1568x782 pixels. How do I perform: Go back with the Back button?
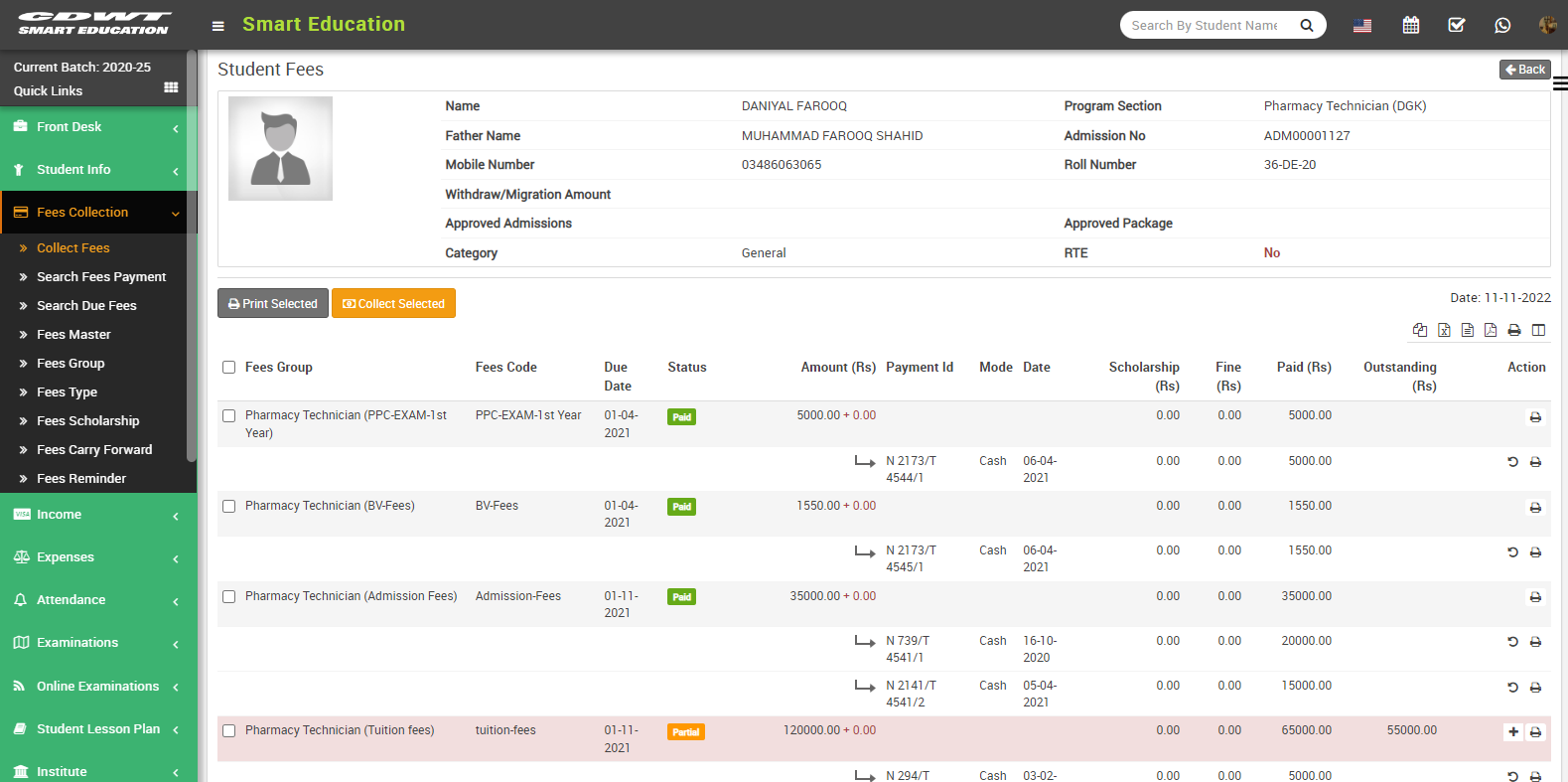coord(1525,70)
